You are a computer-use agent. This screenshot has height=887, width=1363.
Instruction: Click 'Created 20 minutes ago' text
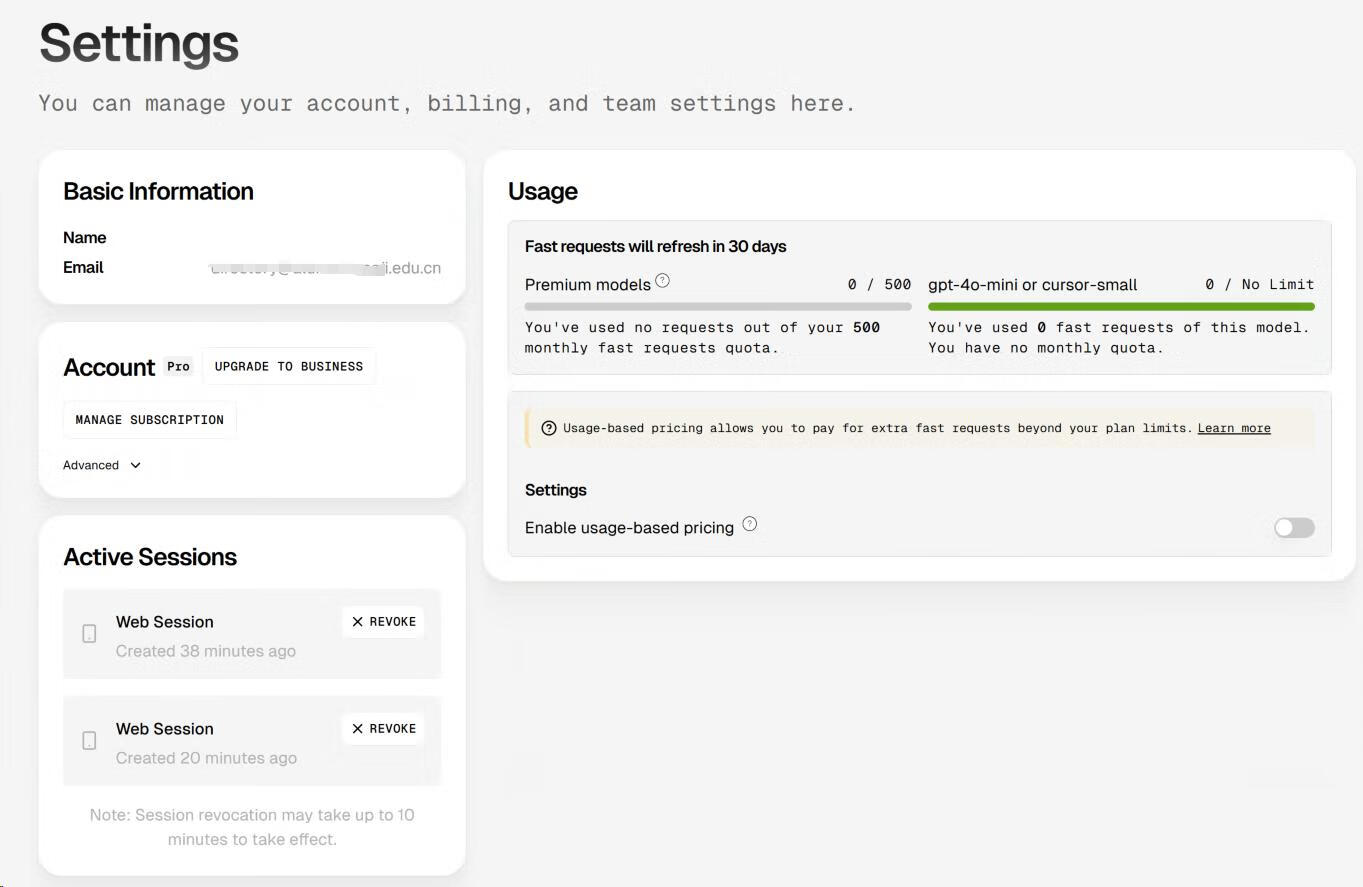[x=206, y=758]
